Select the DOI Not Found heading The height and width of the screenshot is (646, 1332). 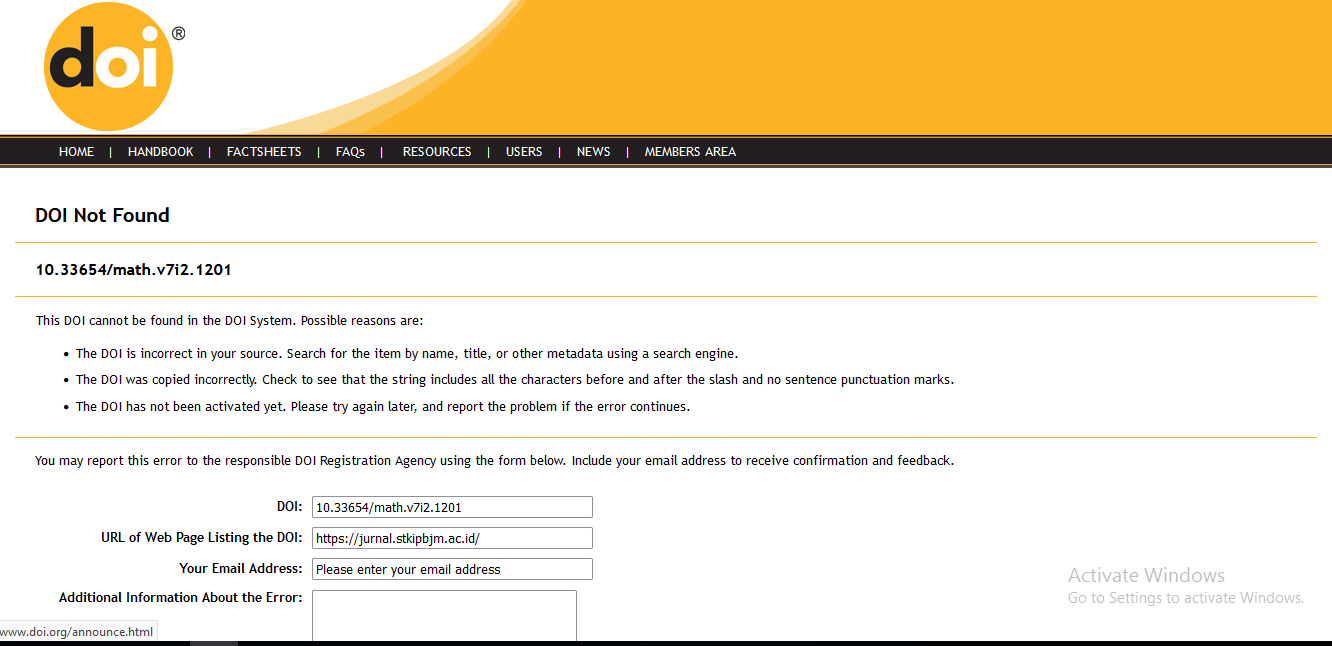pos(102,215)
